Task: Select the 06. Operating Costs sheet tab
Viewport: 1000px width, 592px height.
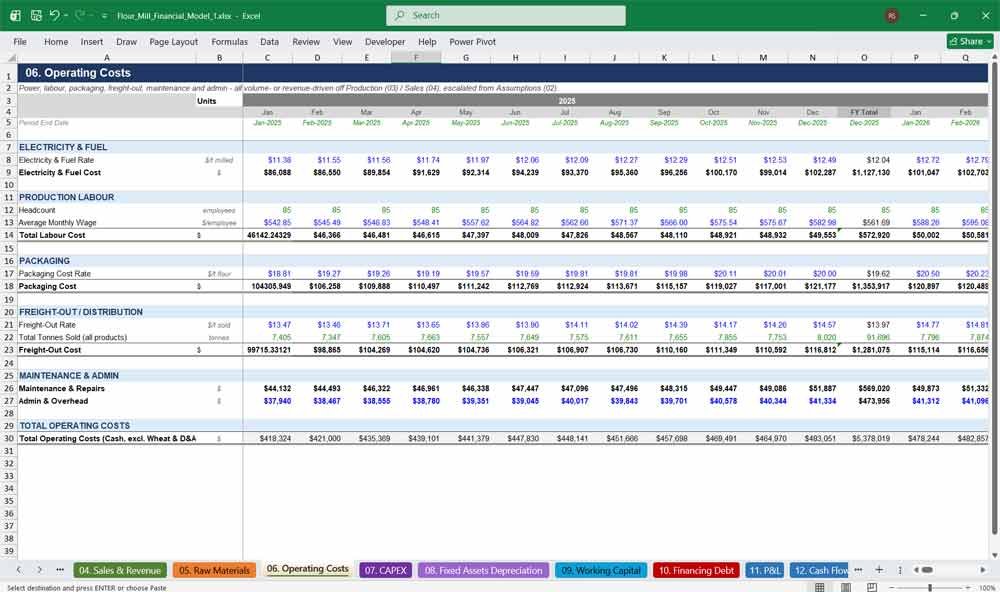Action: point(307,569)
